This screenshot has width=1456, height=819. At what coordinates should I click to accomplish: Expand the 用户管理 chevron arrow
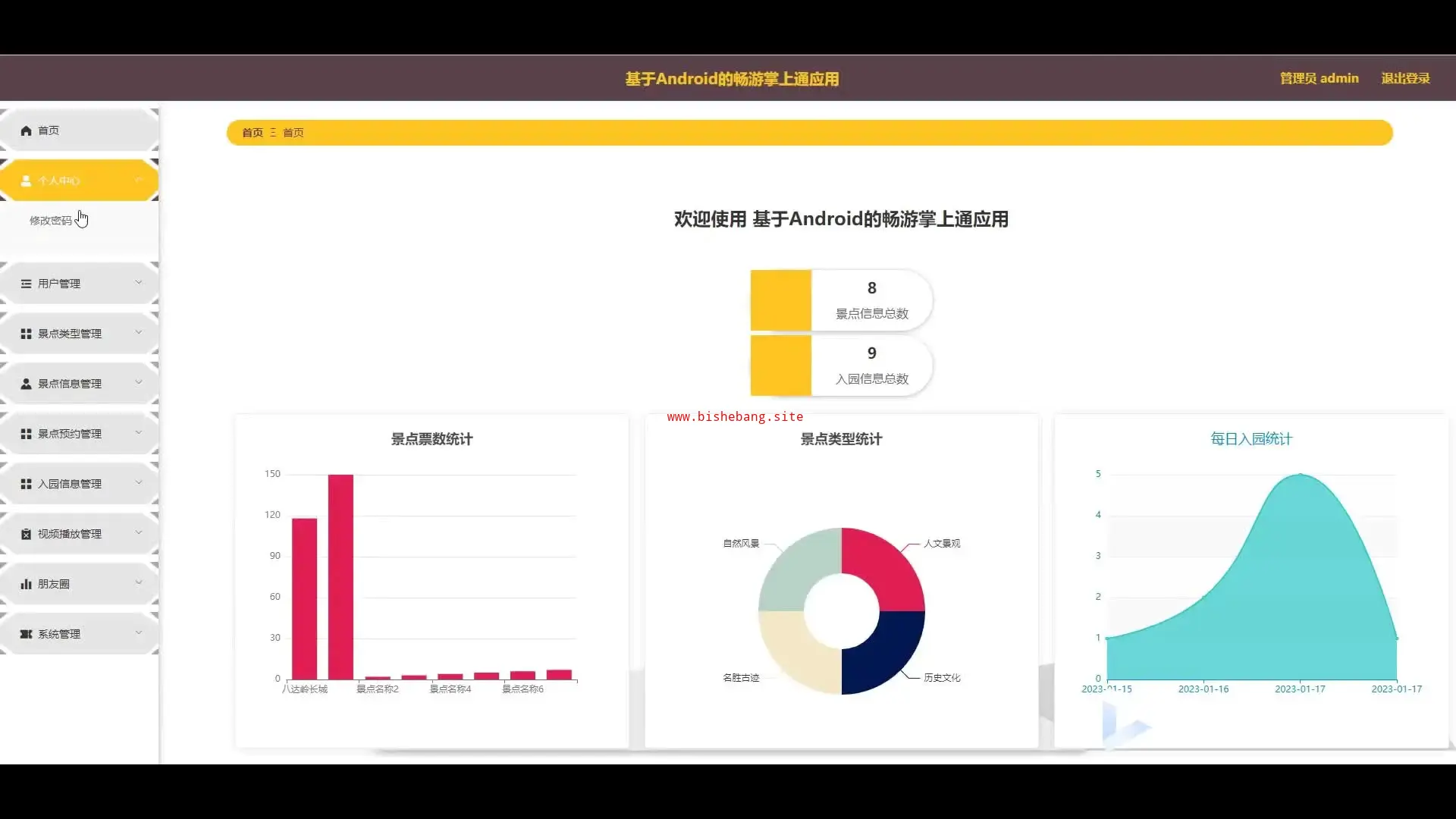pyautogui.click(x=139, y=282)
